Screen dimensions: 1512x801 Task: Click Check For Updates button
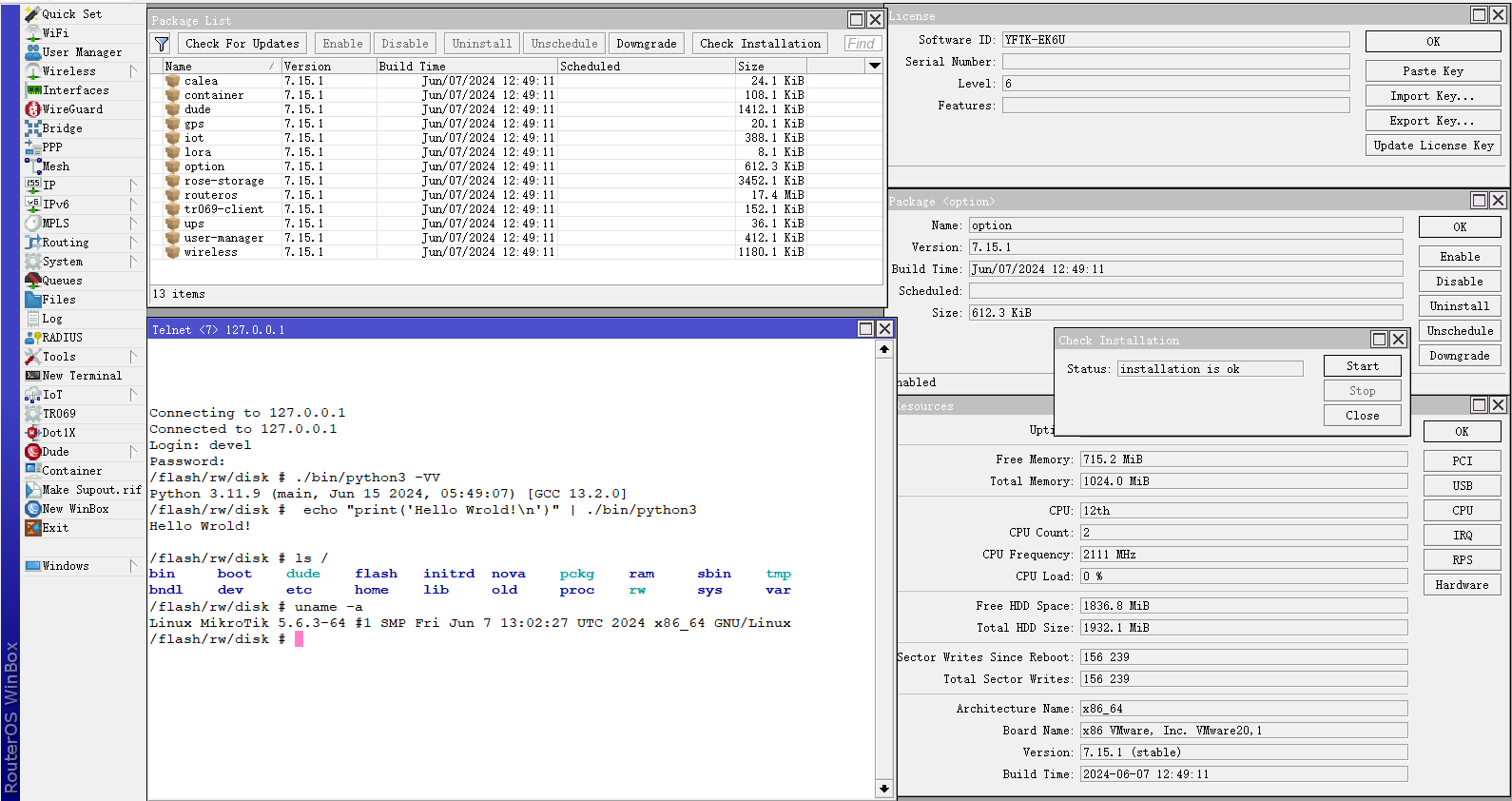[x=242, y=44]
